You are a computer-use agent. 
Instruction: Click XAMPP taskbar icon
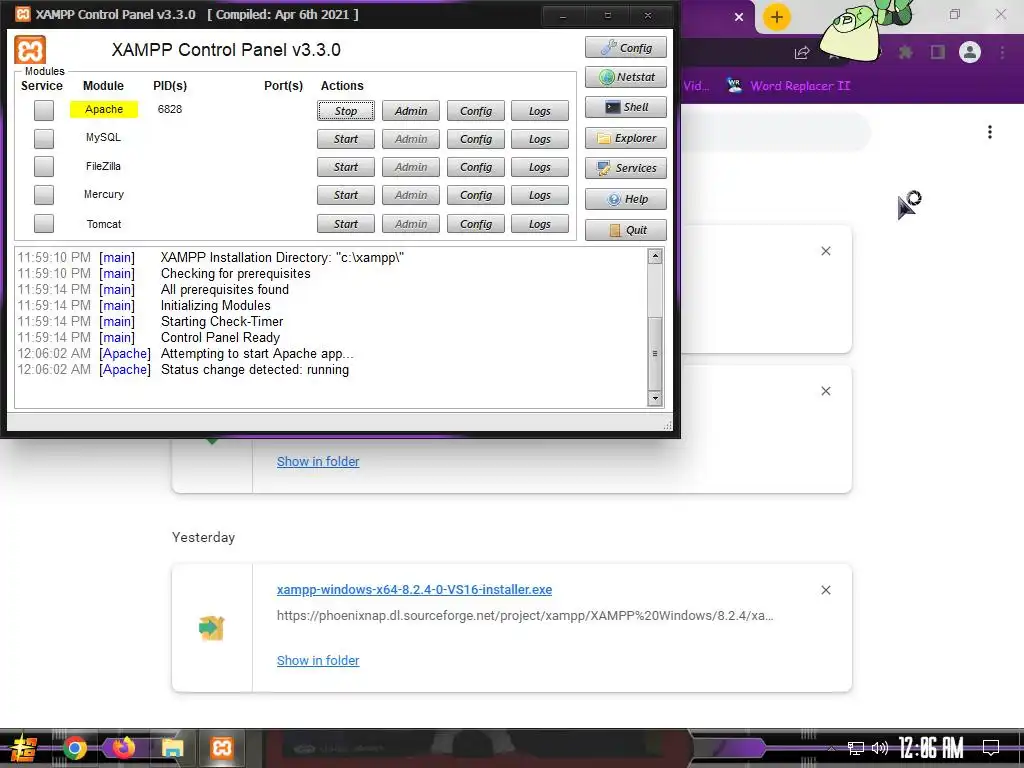[x=221, y=748]
